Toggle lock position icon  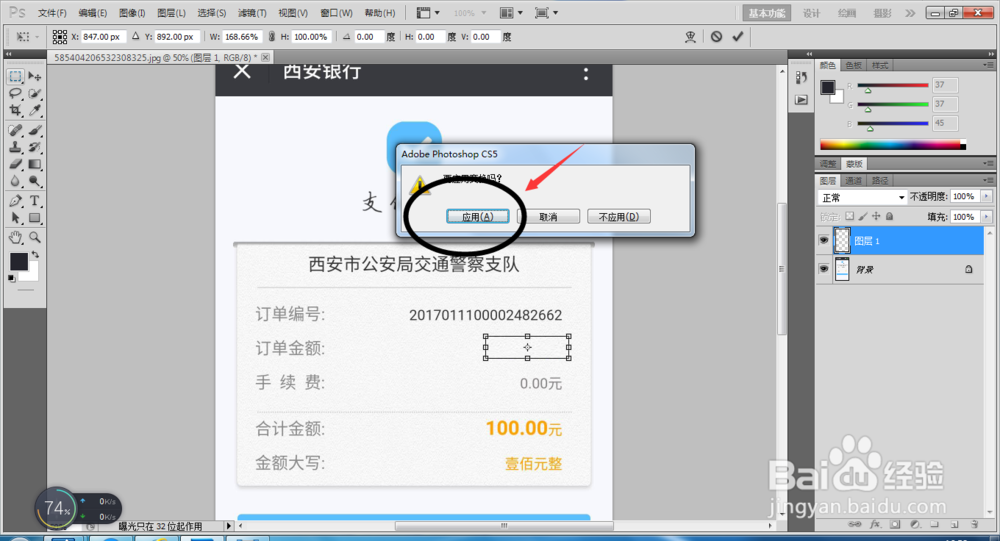click(x=876, y=216)
